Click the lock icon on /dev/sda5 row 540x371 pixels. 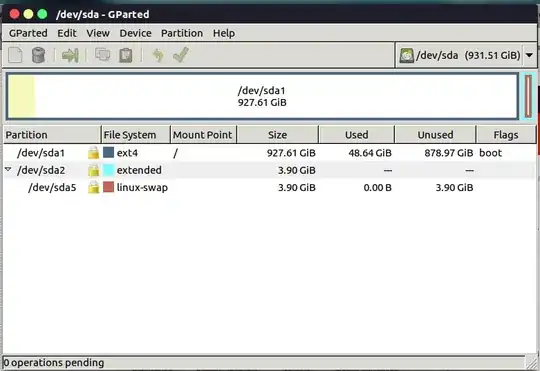coord(93,188)
